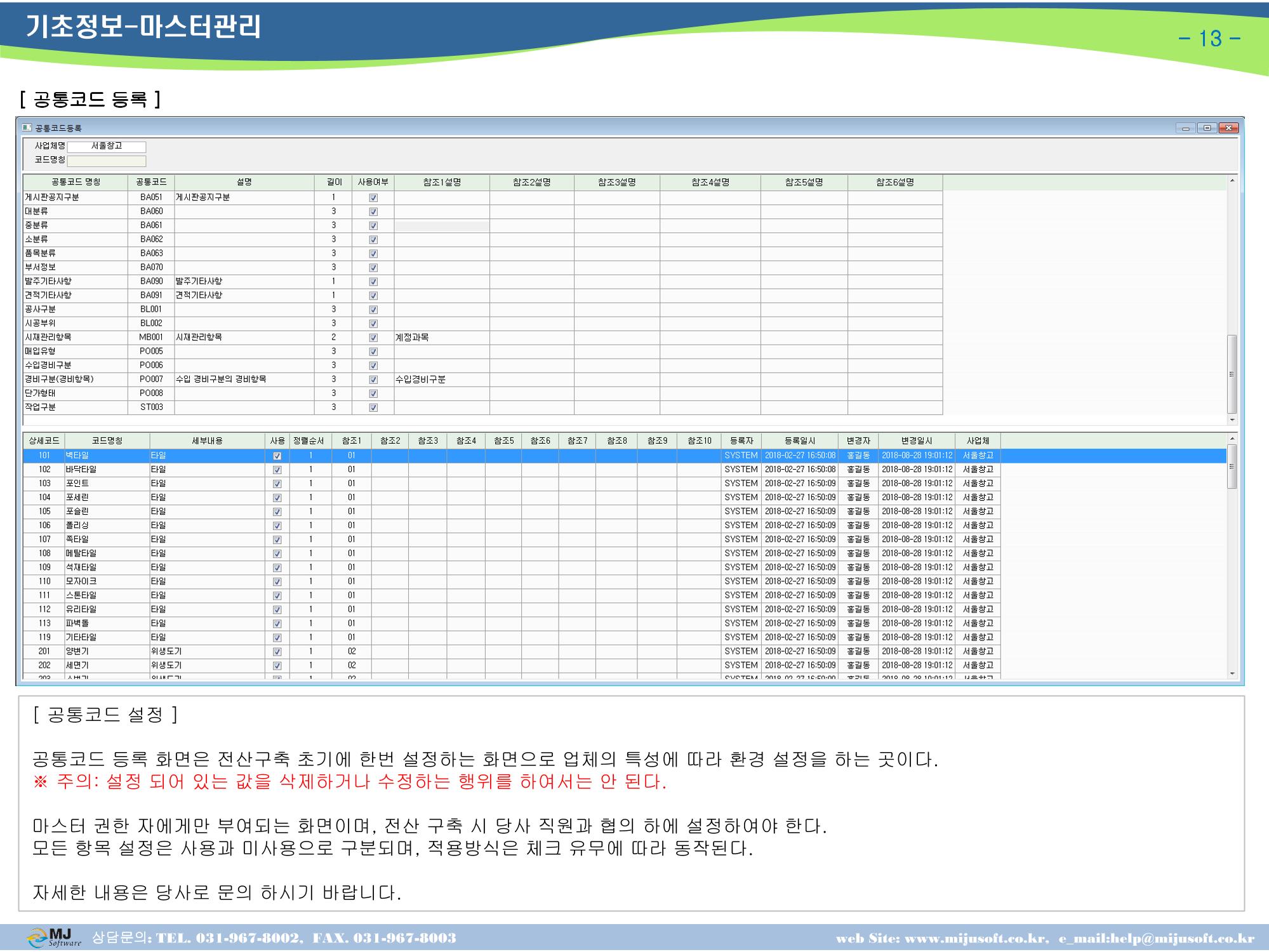Click the 참조1설명 column header
Screen dimensions: 1269x952
[x=442, y=183]
